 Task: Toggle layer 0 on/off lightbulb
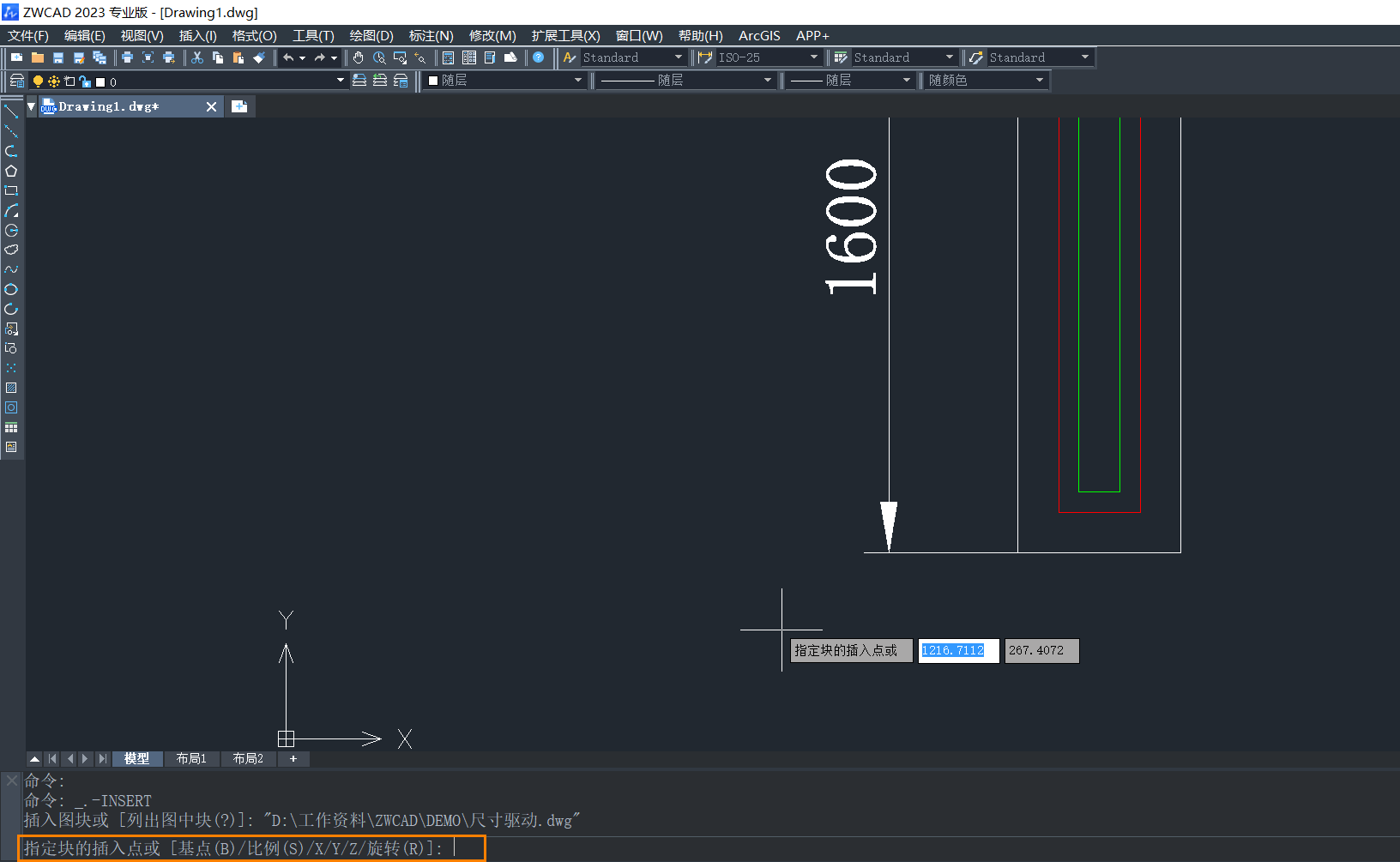tap(38, 81)
